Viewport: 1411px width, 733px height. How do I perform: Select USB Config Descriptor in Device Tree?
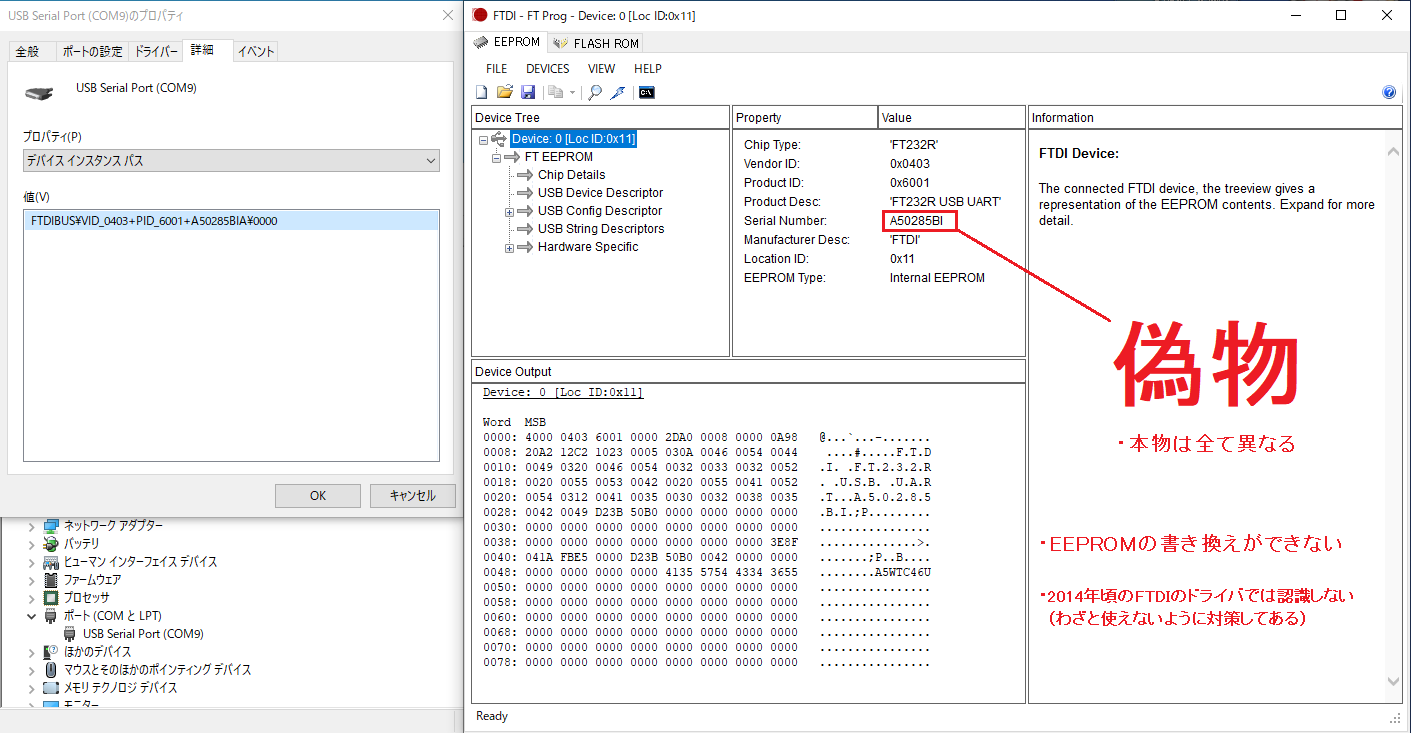600,211
